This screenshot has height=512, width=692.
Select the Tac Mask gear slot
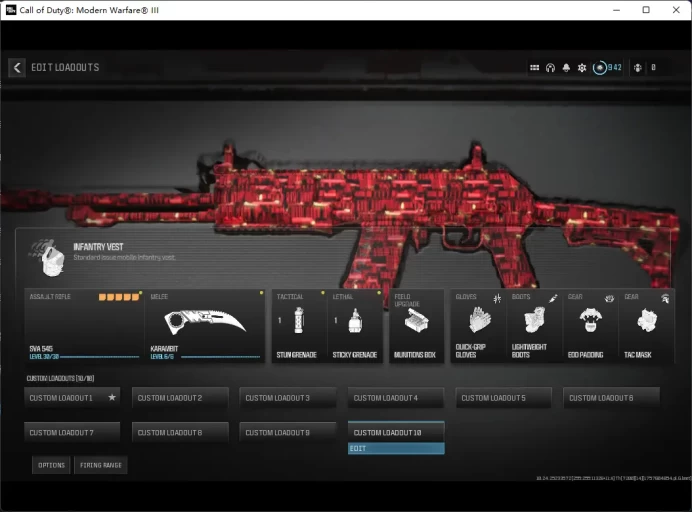(647, 326)
